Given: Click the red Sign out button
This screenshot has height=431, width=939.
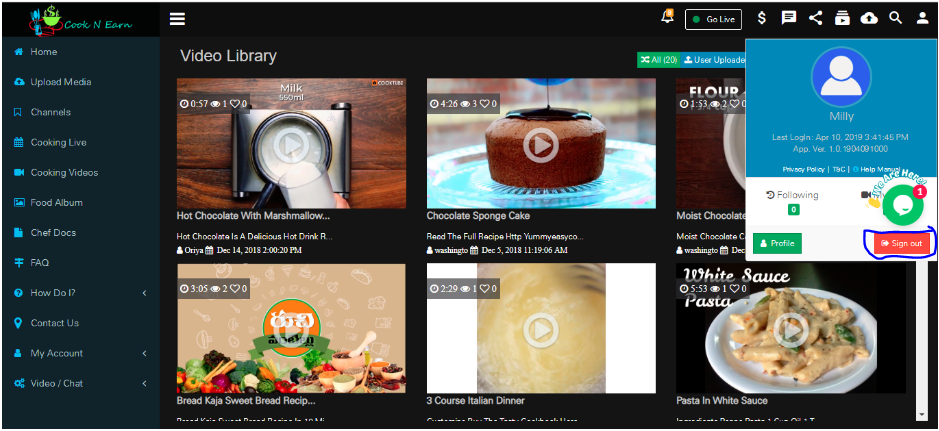Looking at the screenshot, I should [x=902, y=243].
